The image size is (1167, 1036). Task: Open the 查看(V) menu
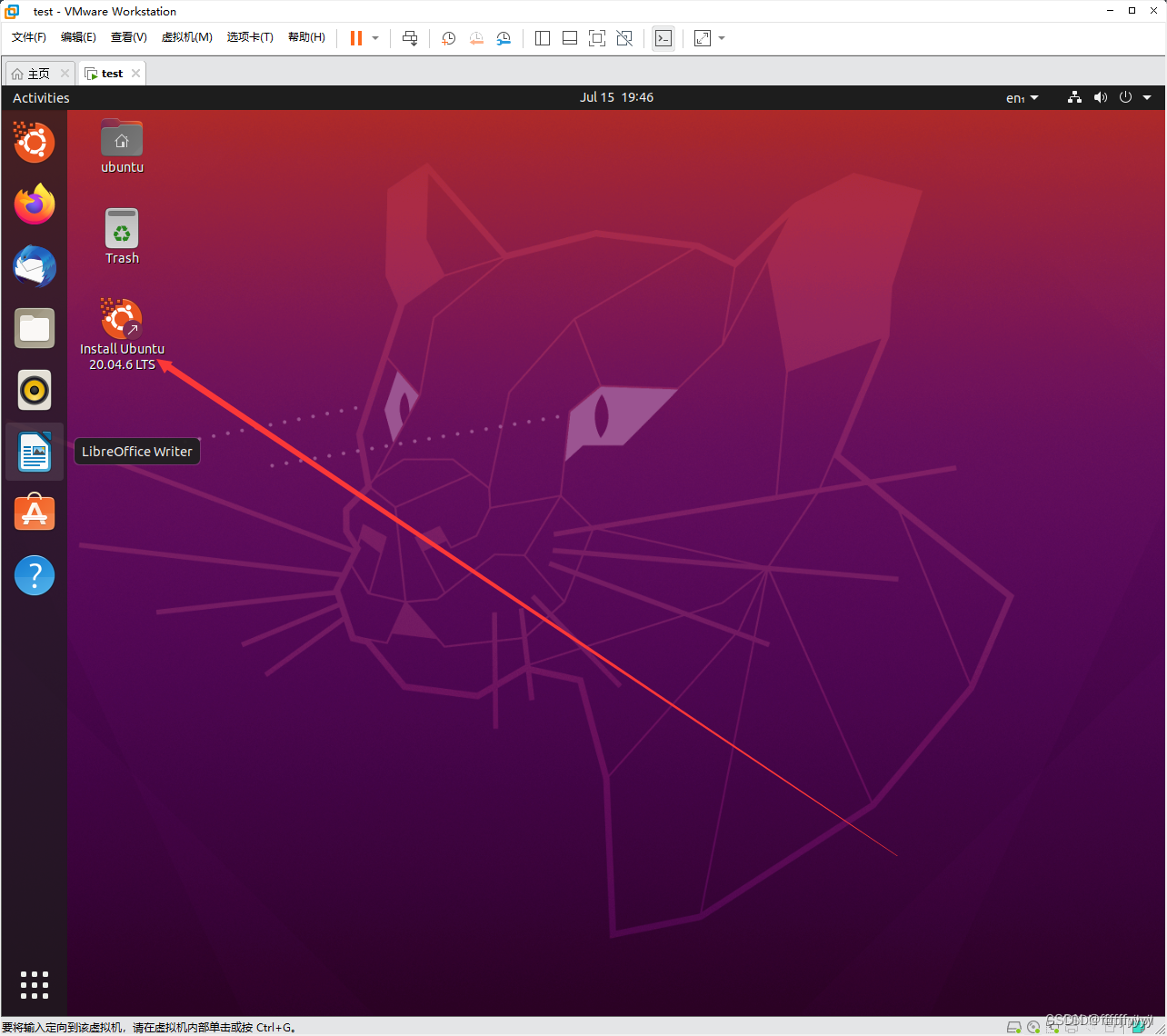[128, 37]
